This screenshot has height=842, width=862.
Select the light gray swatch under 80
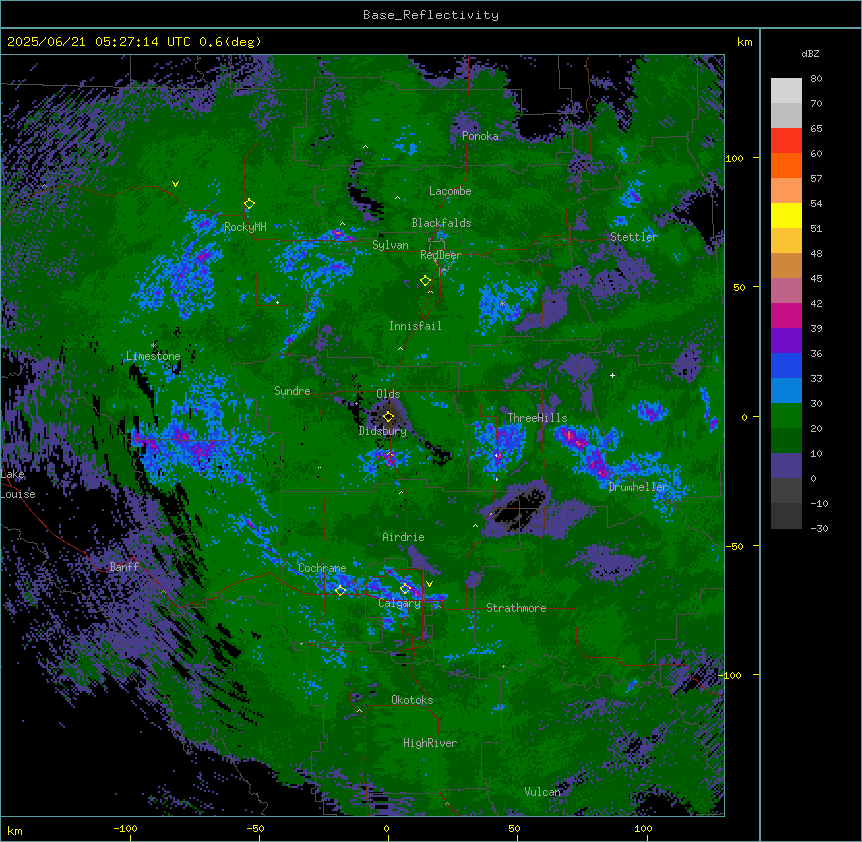[786, 91]
